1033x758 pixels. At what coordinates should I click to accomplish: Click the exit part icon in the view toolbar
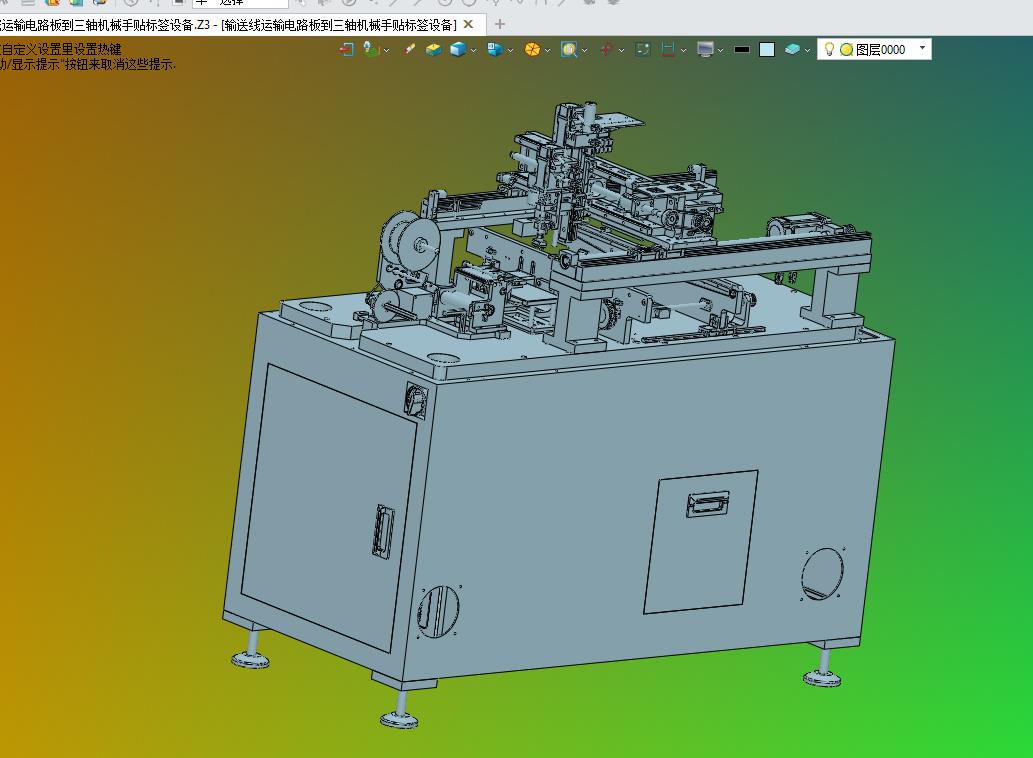point(347,49)
